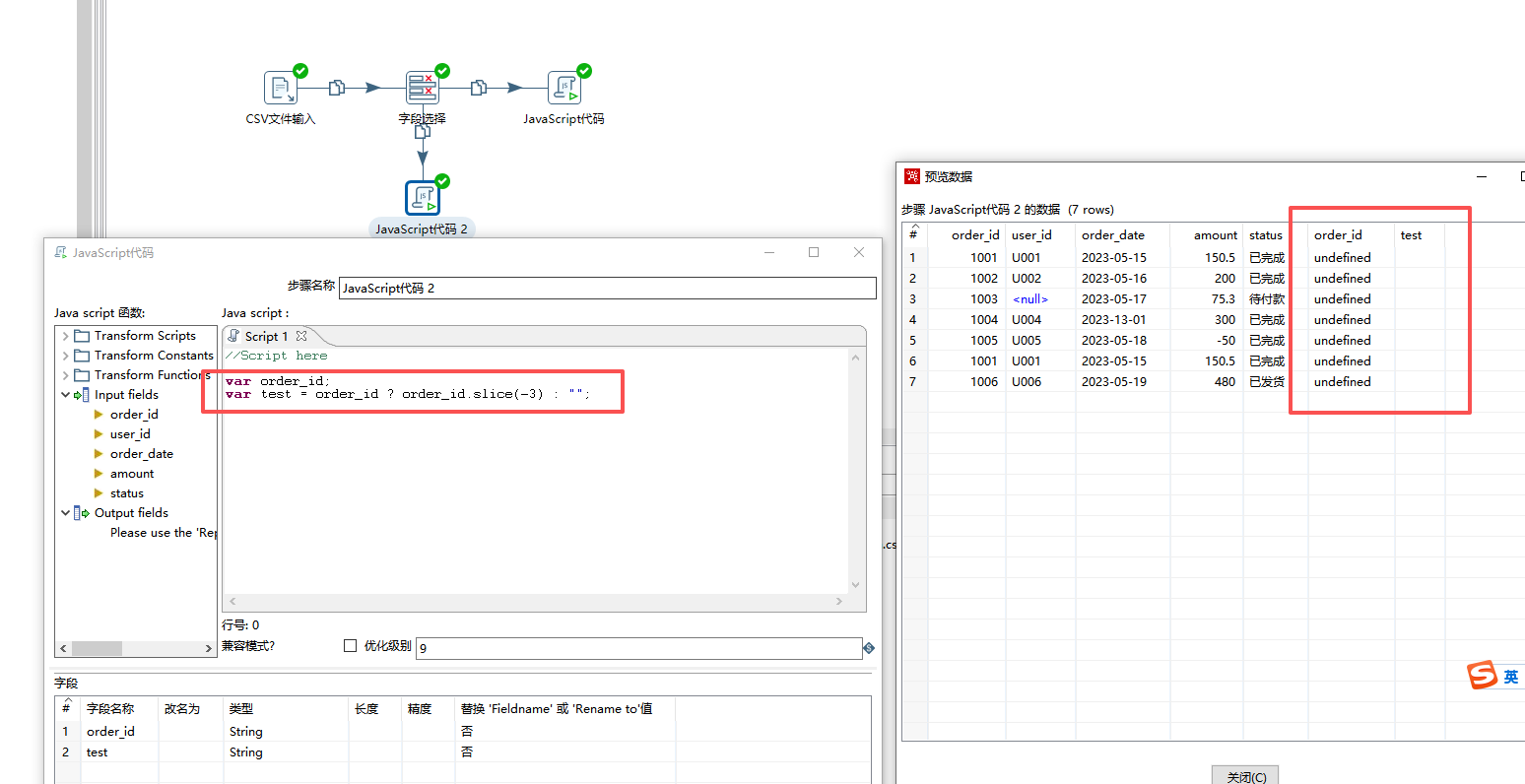Click the 关闭(C) button in preview window

1246,775
